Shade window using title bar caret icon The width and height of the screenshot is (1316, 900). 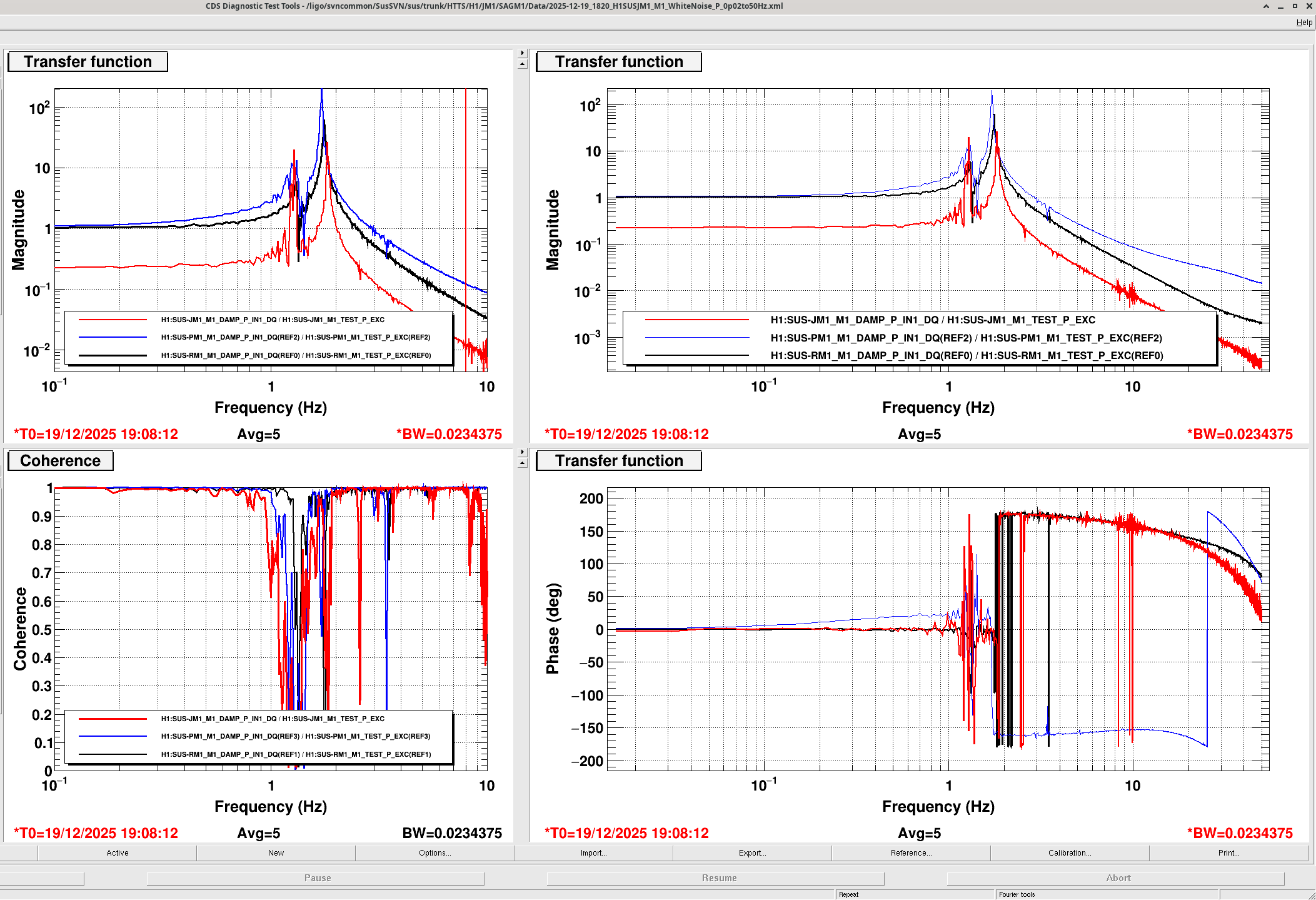1266,6
